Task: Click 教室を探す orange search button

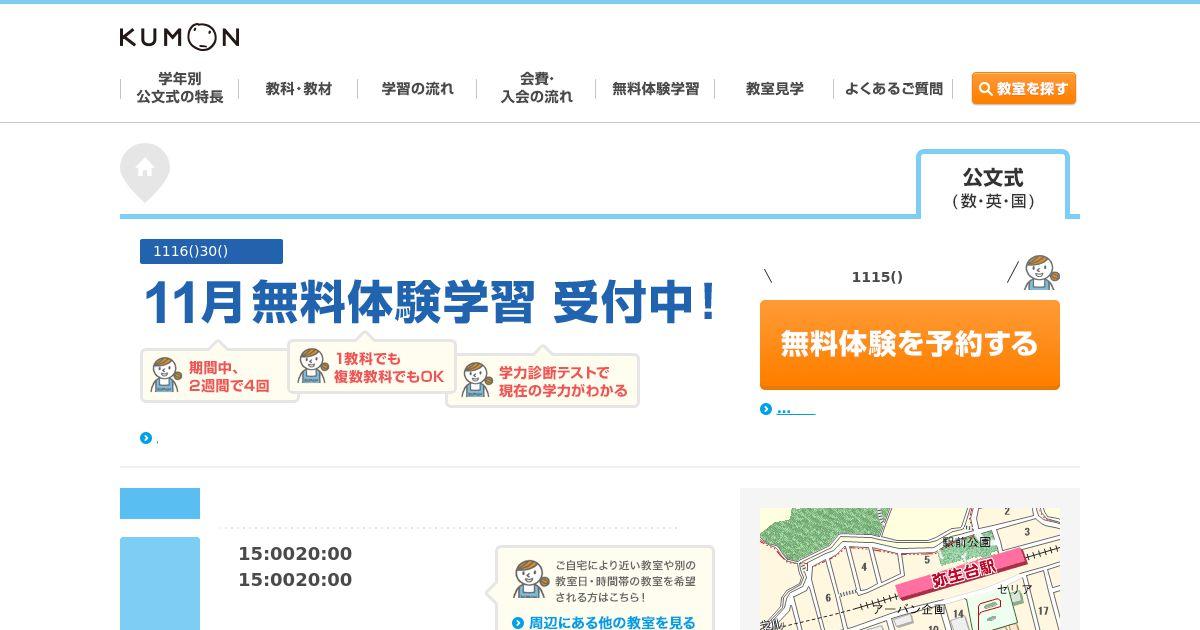Action: [x=1023, y=88]
